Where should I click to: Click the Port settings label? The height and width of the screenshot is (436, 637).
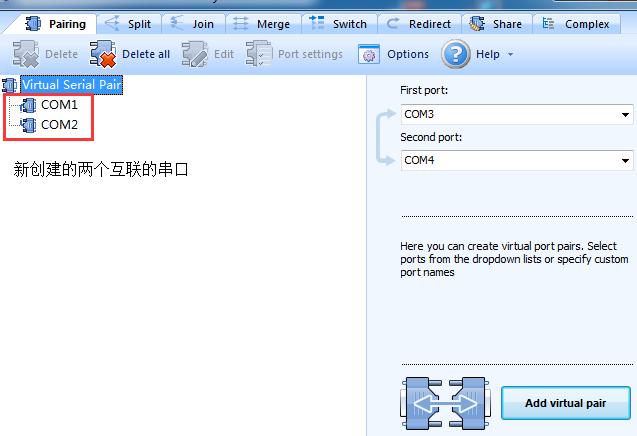pyautogui.click(x=310, y=54)
